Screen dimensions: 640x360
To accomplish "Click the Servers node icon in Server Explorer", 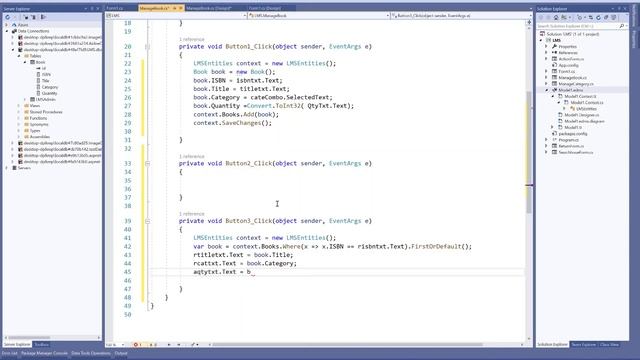I will click(14, 168).
